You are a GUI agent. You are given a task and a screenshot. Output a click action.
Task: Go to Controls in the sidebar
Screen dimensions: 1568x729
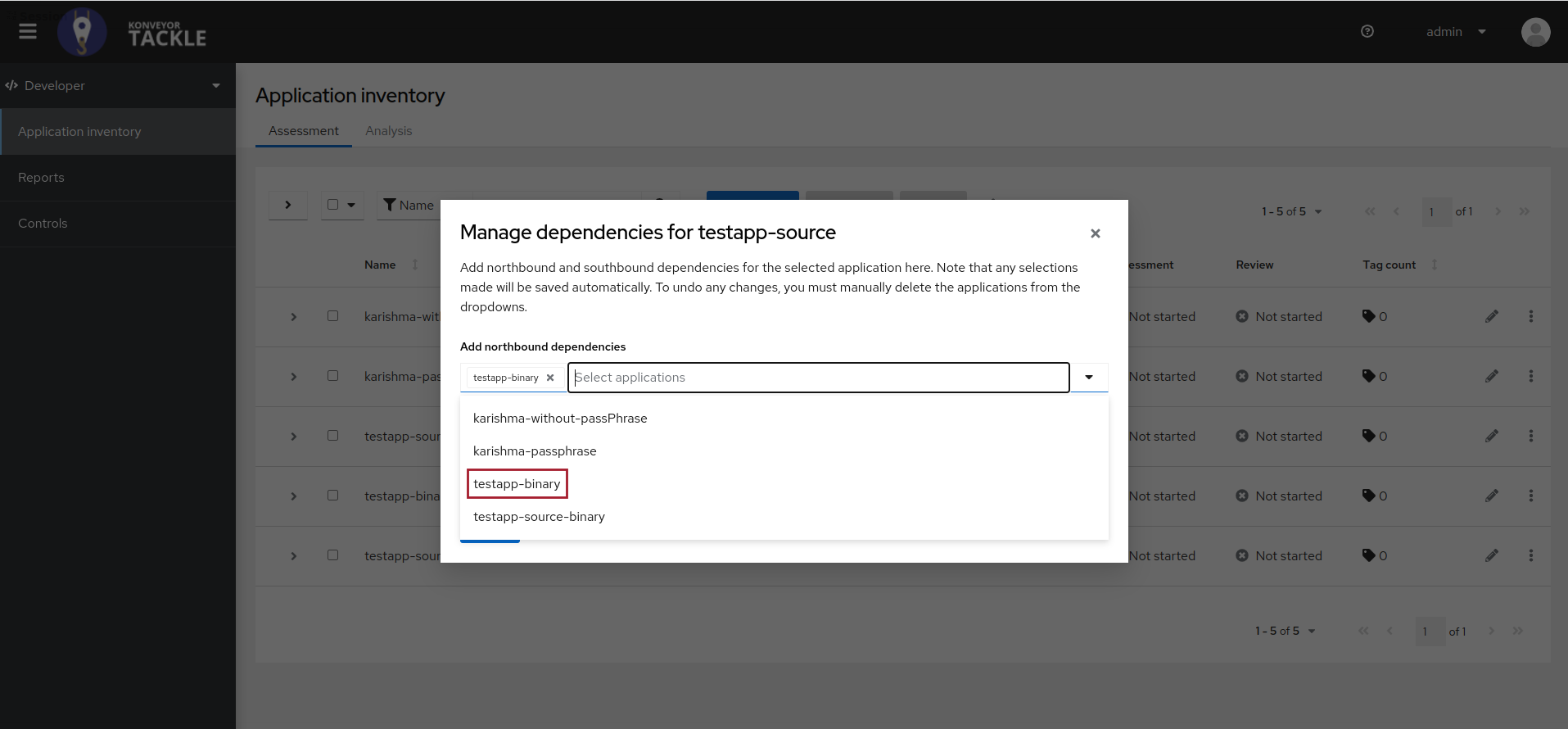pyautogui.click(x=43, y=224)
